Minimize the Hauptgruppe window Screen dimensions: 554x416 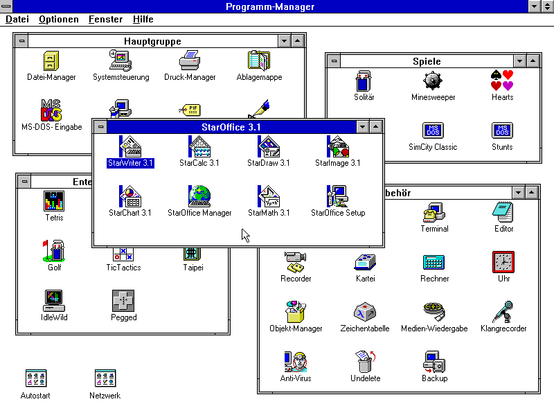coord(284,41)
